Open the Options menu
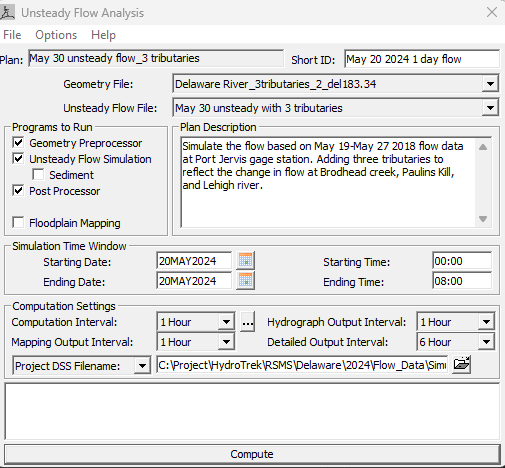The height and width of the screenshot is (468, 505). coord(56,35)
